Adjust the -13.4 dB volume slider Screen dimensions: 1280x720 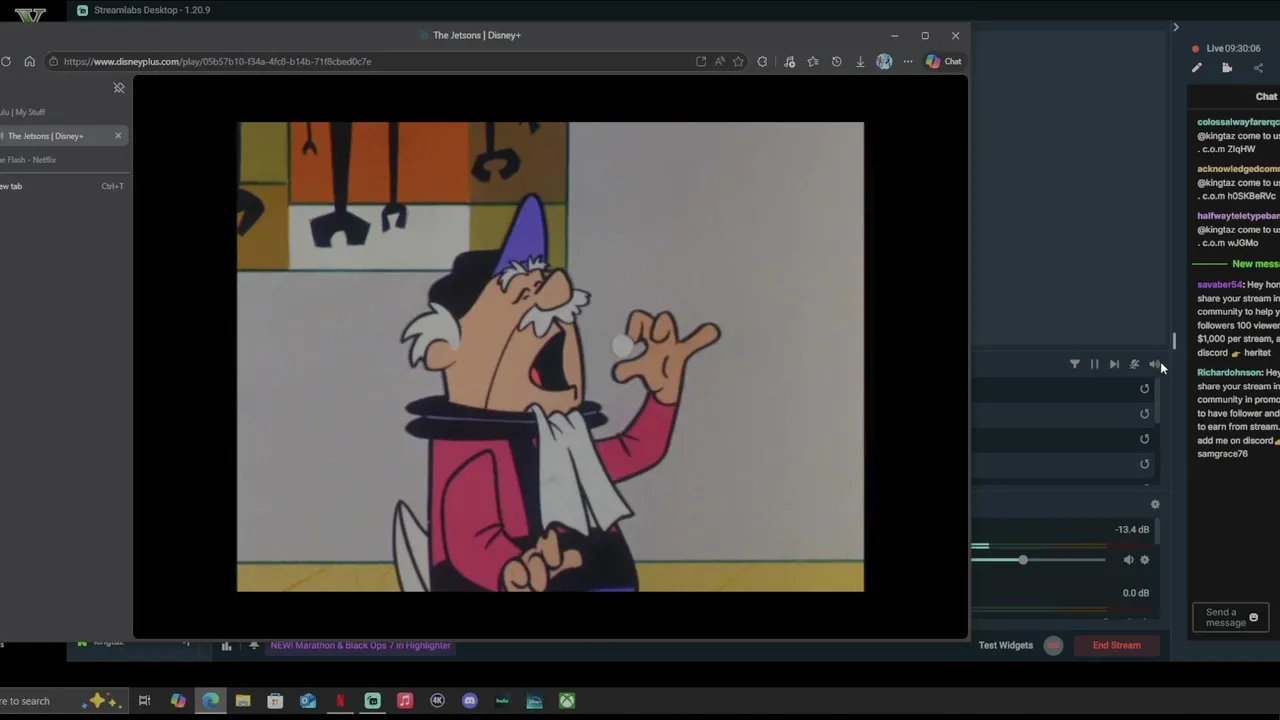coord(1023,560)
